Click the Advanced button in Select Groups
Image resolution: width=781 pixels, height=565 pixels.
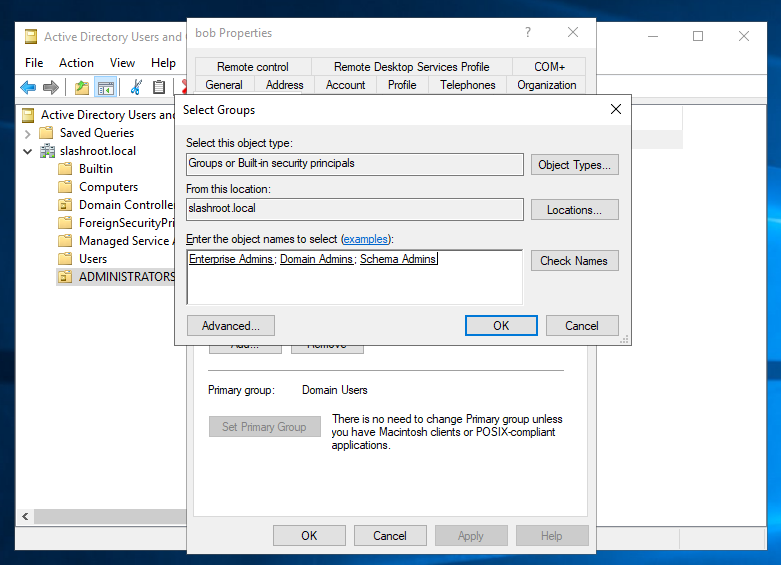230,326
